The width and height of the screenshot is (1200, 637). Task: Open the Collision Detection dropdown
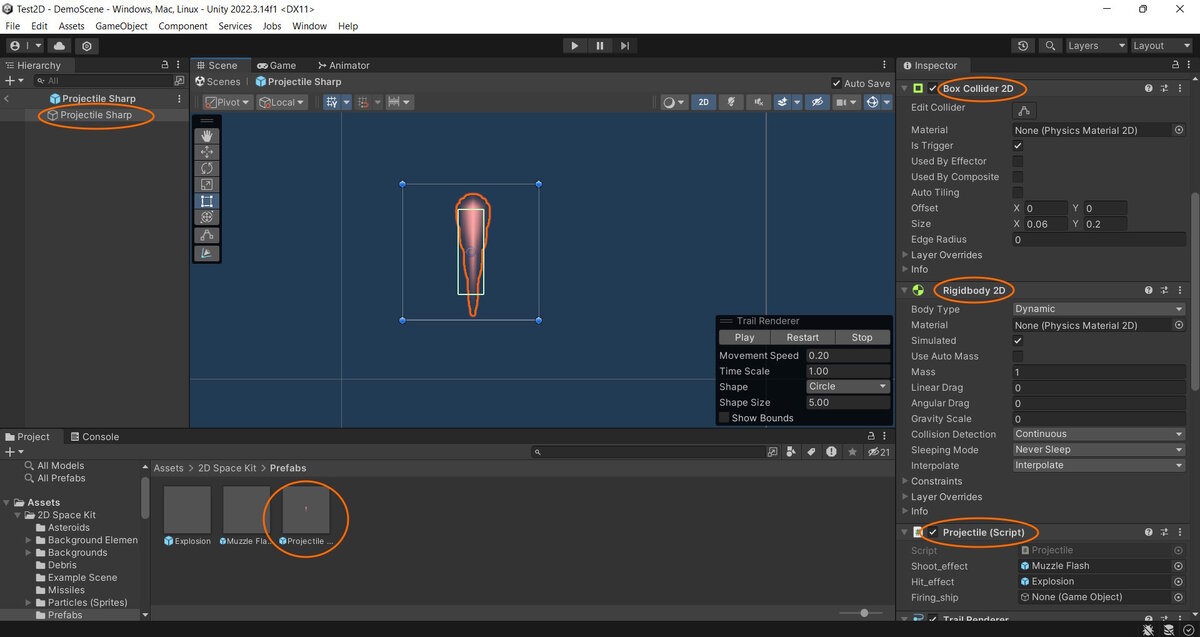[x=1099, y=435]
